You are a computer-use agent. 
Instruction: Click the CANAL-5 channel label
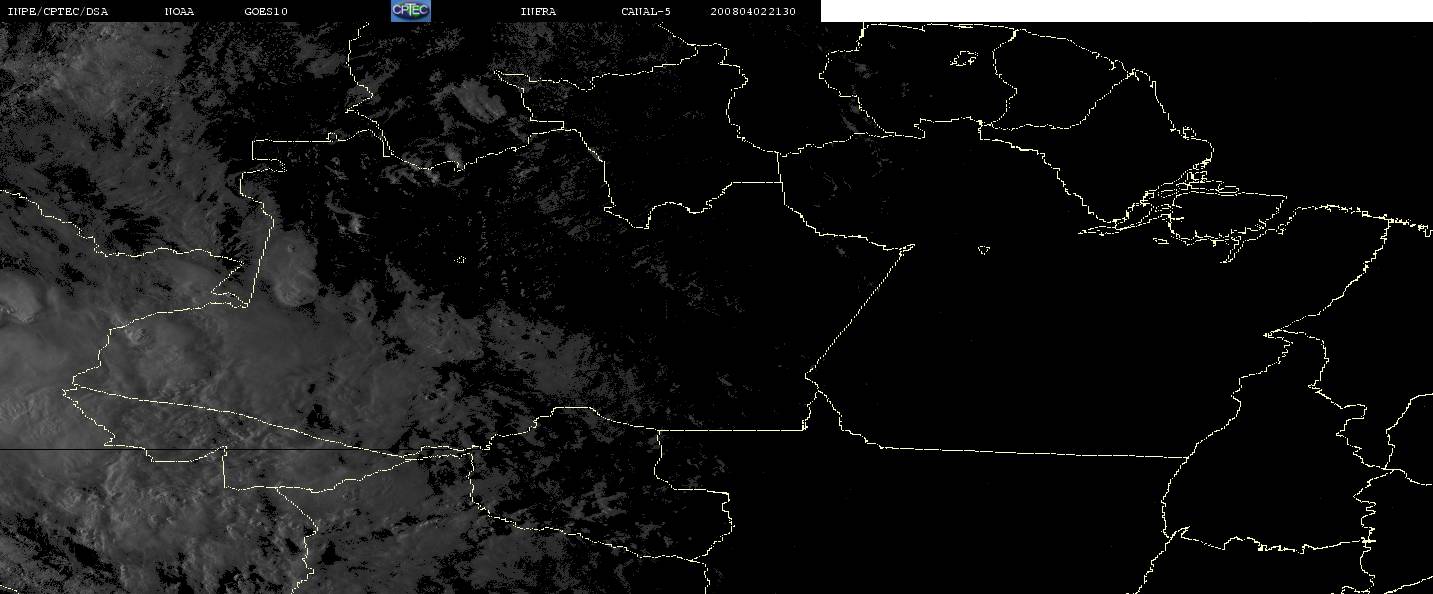(646, 11)
